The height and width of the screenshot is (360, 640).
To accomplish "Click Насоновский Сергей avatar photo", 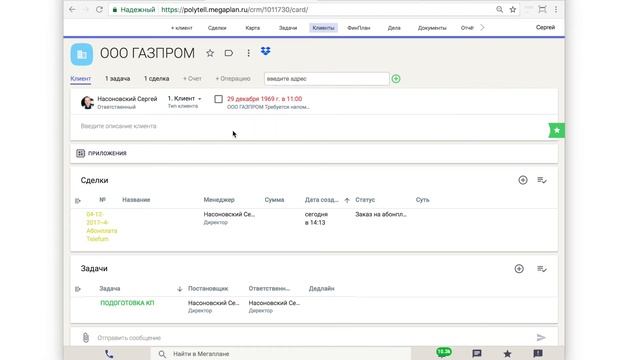I will 87,102.
